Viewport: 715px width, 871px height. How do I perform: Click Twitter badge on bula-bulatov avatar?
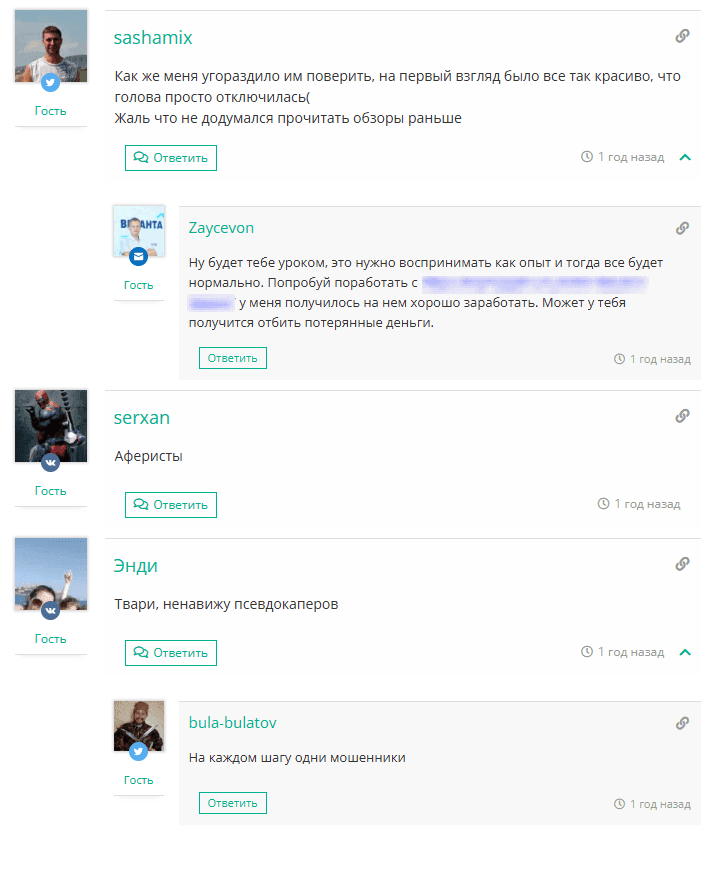click(138, 752)
